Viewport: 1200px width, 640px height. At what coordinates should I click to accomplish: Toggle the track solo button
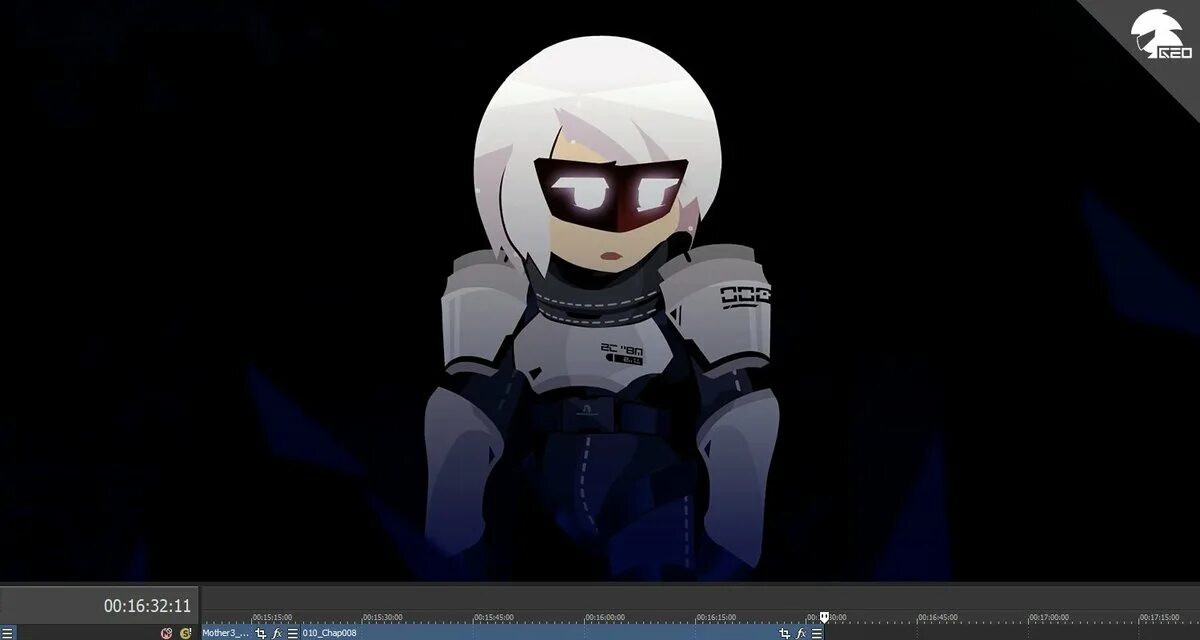[185, 633]
